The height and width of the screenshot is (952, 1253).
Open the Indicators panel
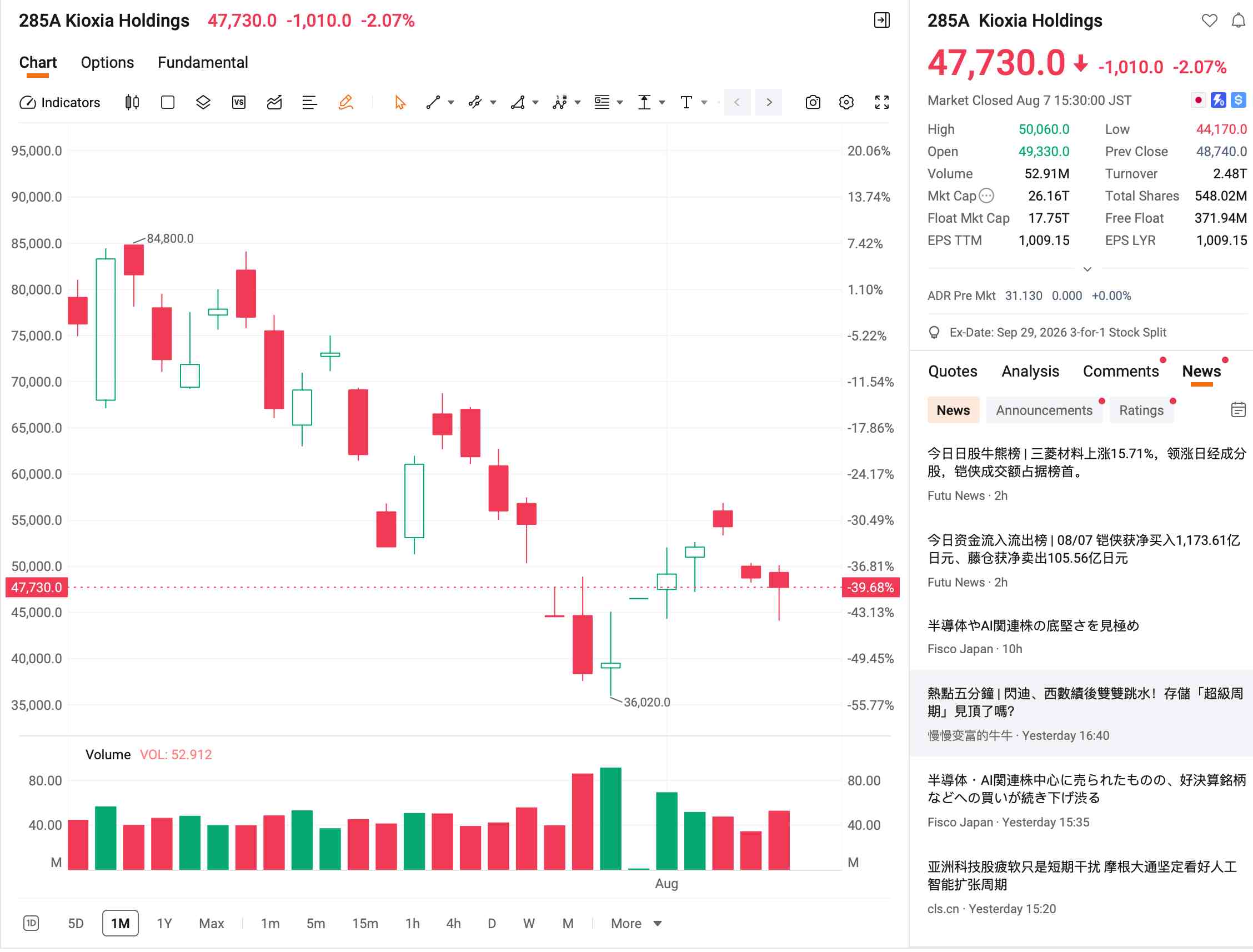pyautogui.click(x=59, y=103)
